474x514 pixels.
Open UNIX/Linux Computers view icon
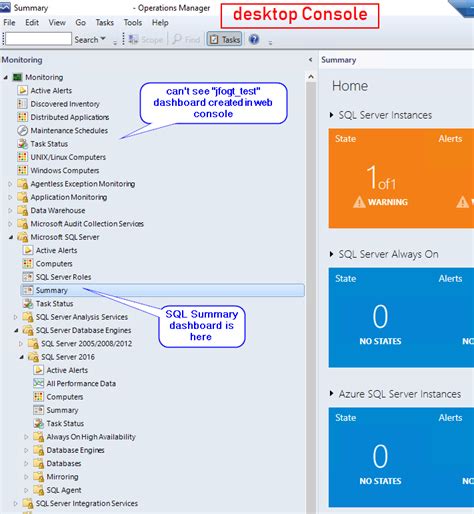click(x=22, y=157)
